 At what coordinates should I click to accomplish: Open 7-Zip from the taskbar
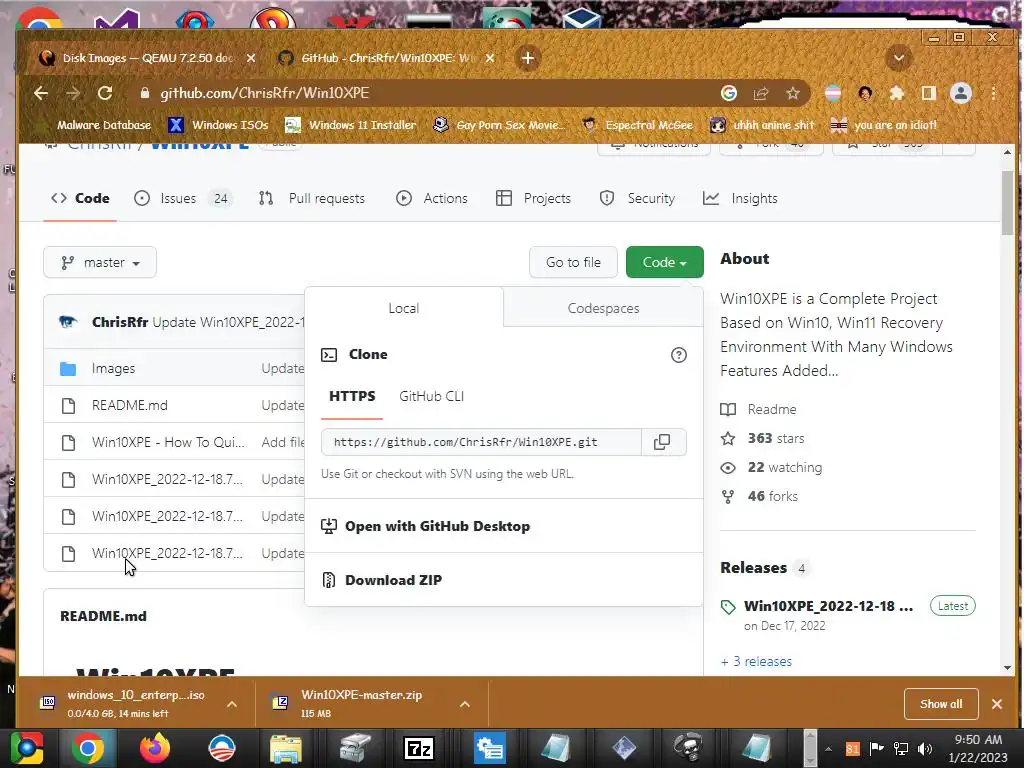point(419,748)
